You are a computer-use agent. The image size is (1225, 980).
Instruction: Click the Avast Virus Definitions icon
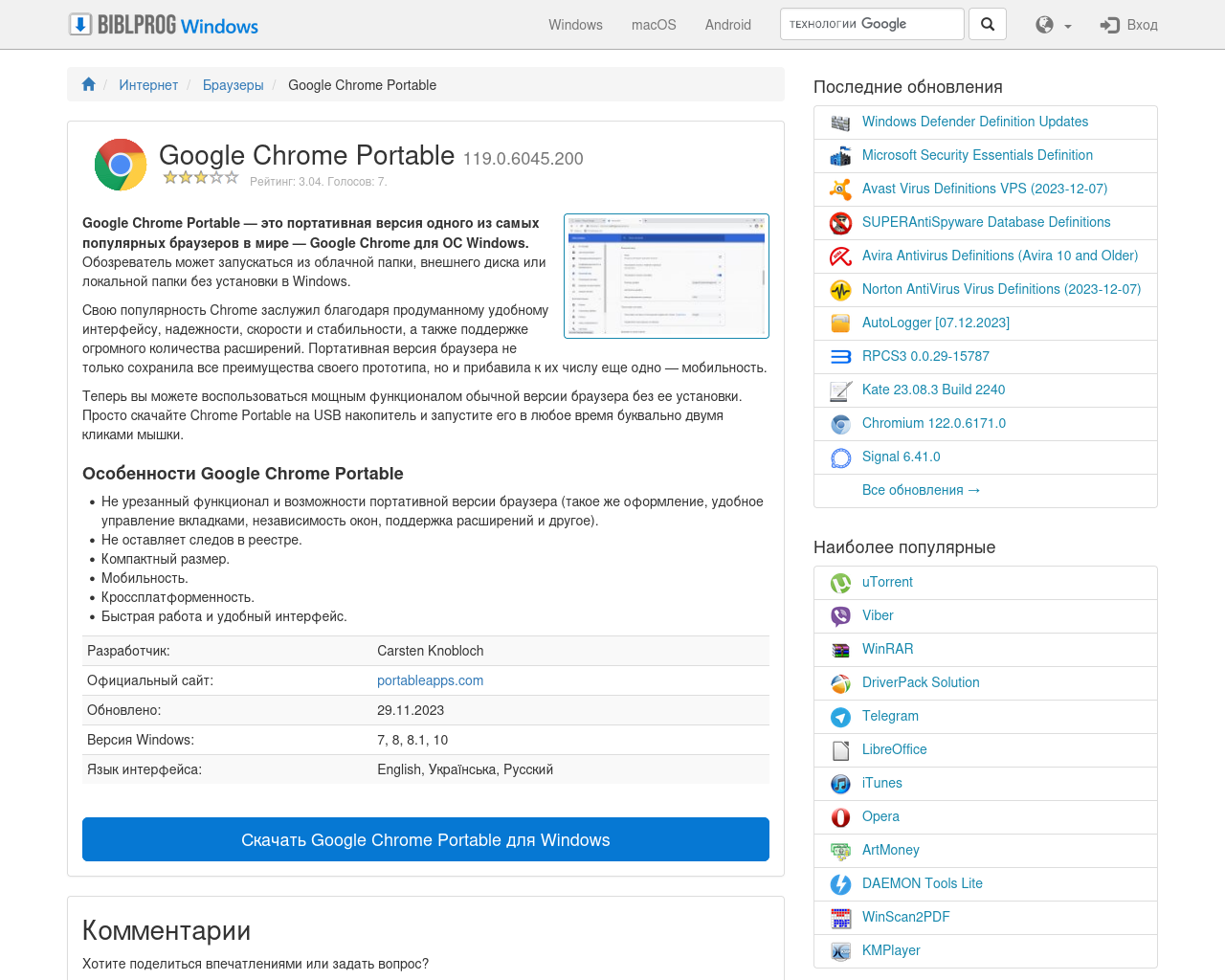pos(840,189)
